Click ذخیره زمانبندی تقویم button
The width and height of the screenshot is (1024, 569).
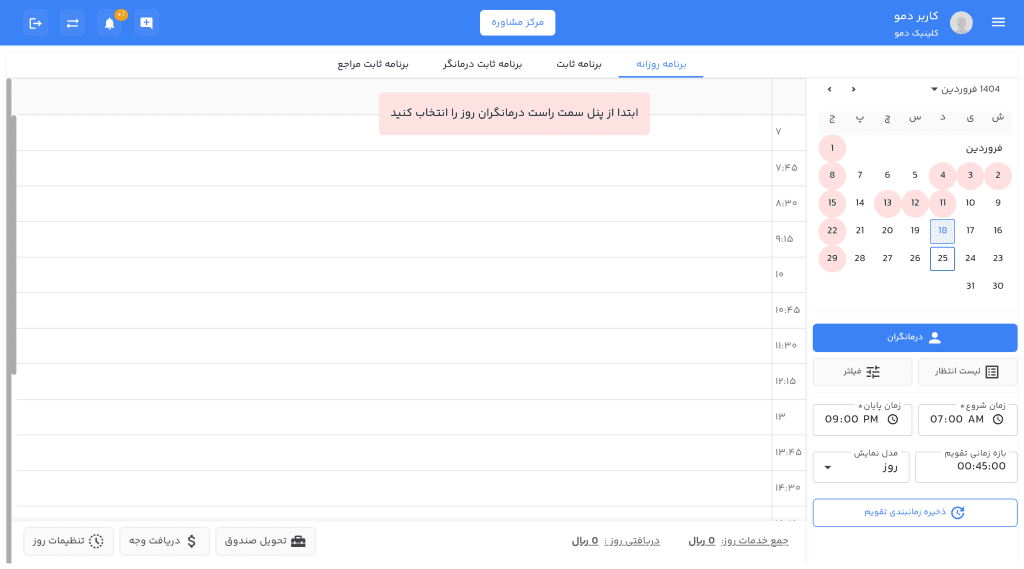[914, 512]
